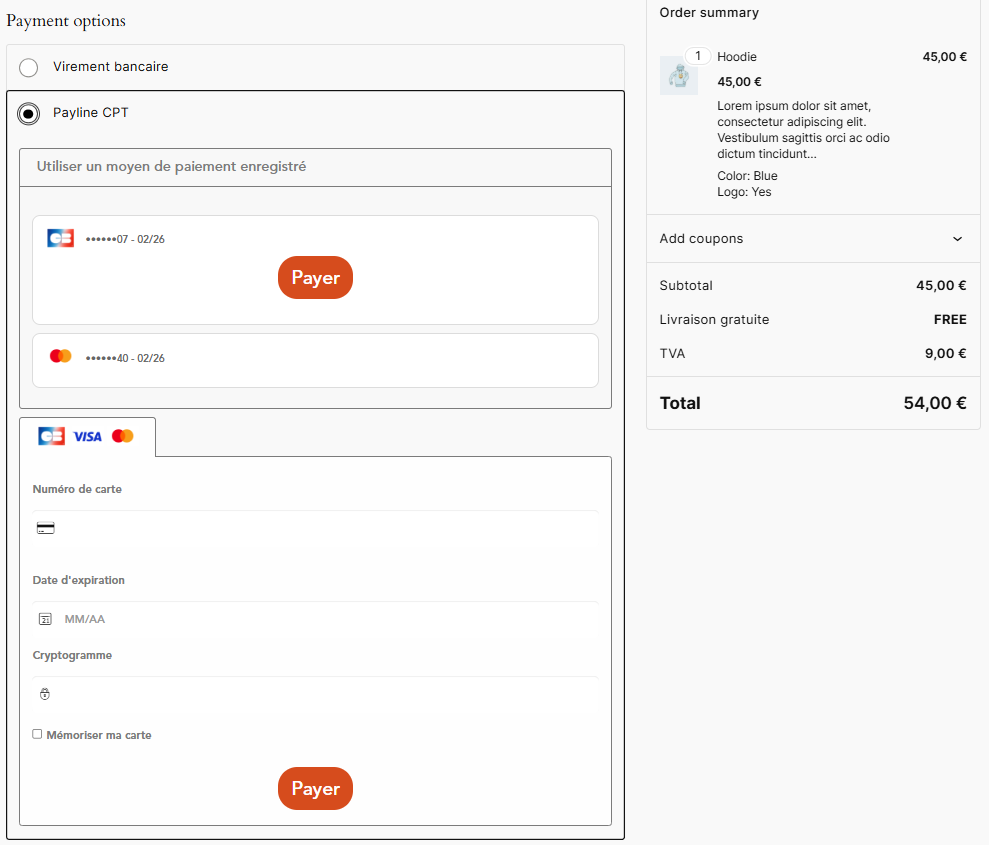Open the Hoodie product thumbnail
989x845 pixels.
click(x=679, y=76)
